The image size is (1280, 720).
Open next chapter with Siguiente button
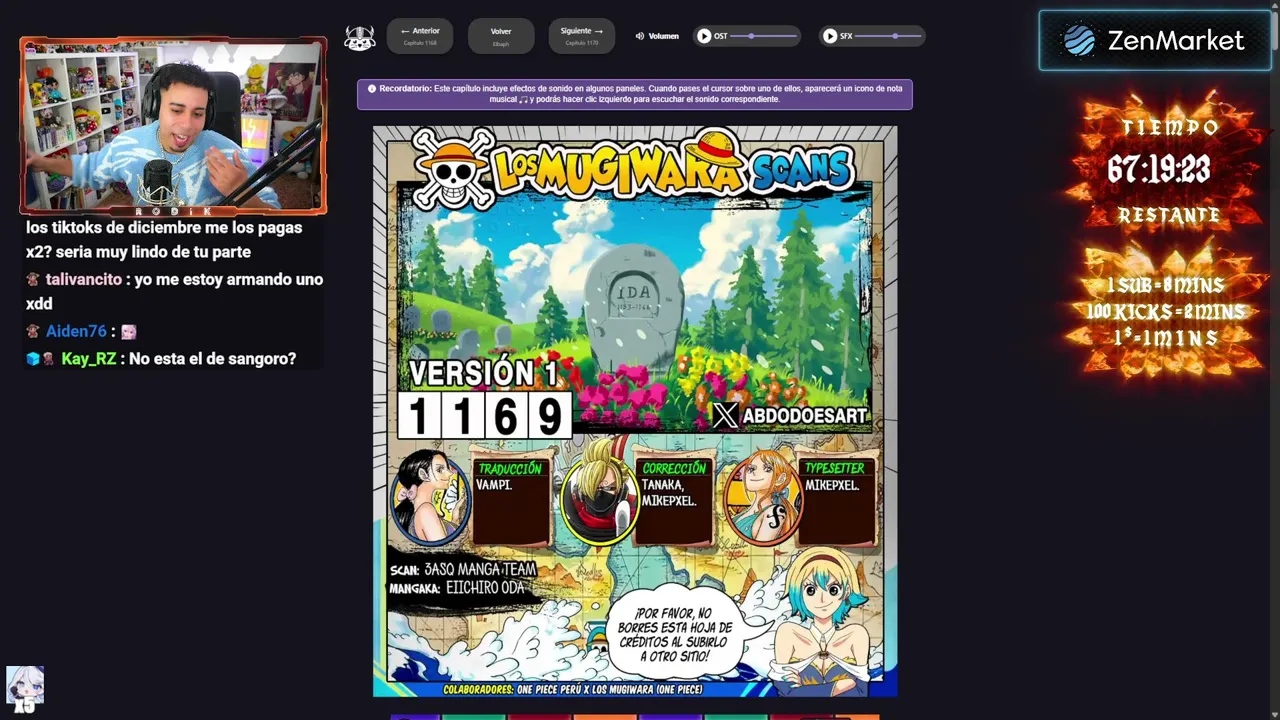582,36
